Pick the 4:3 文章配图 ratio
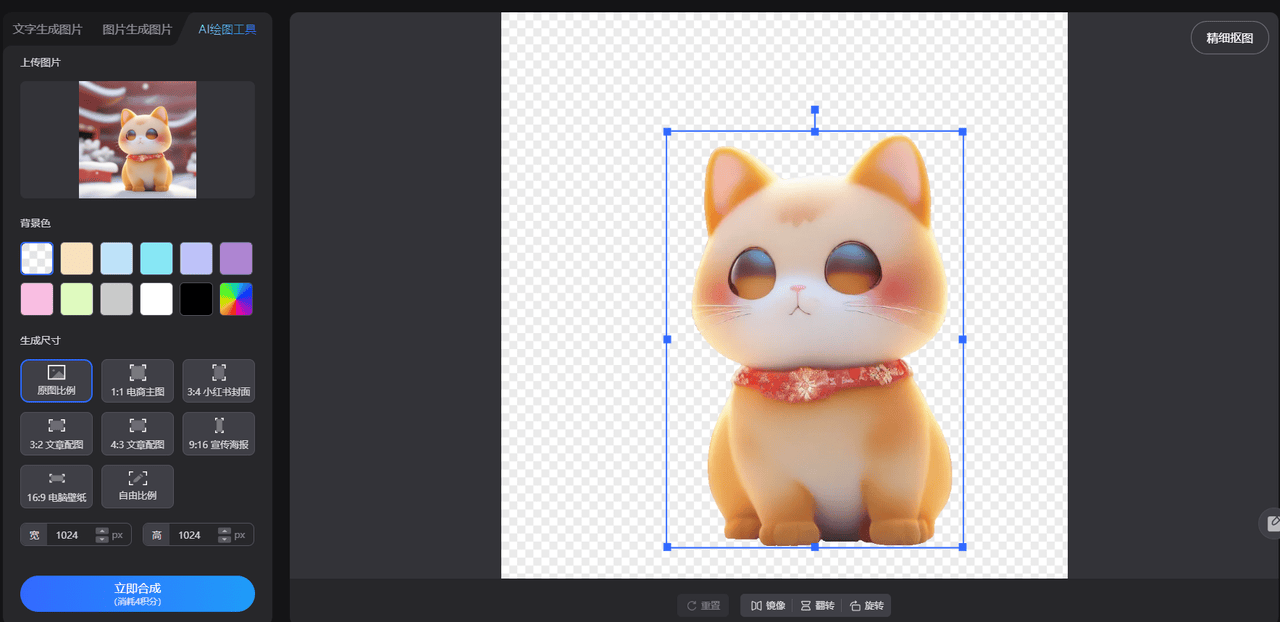The width and height of the screenshot is (1280, 622). [x=137, y=433]
